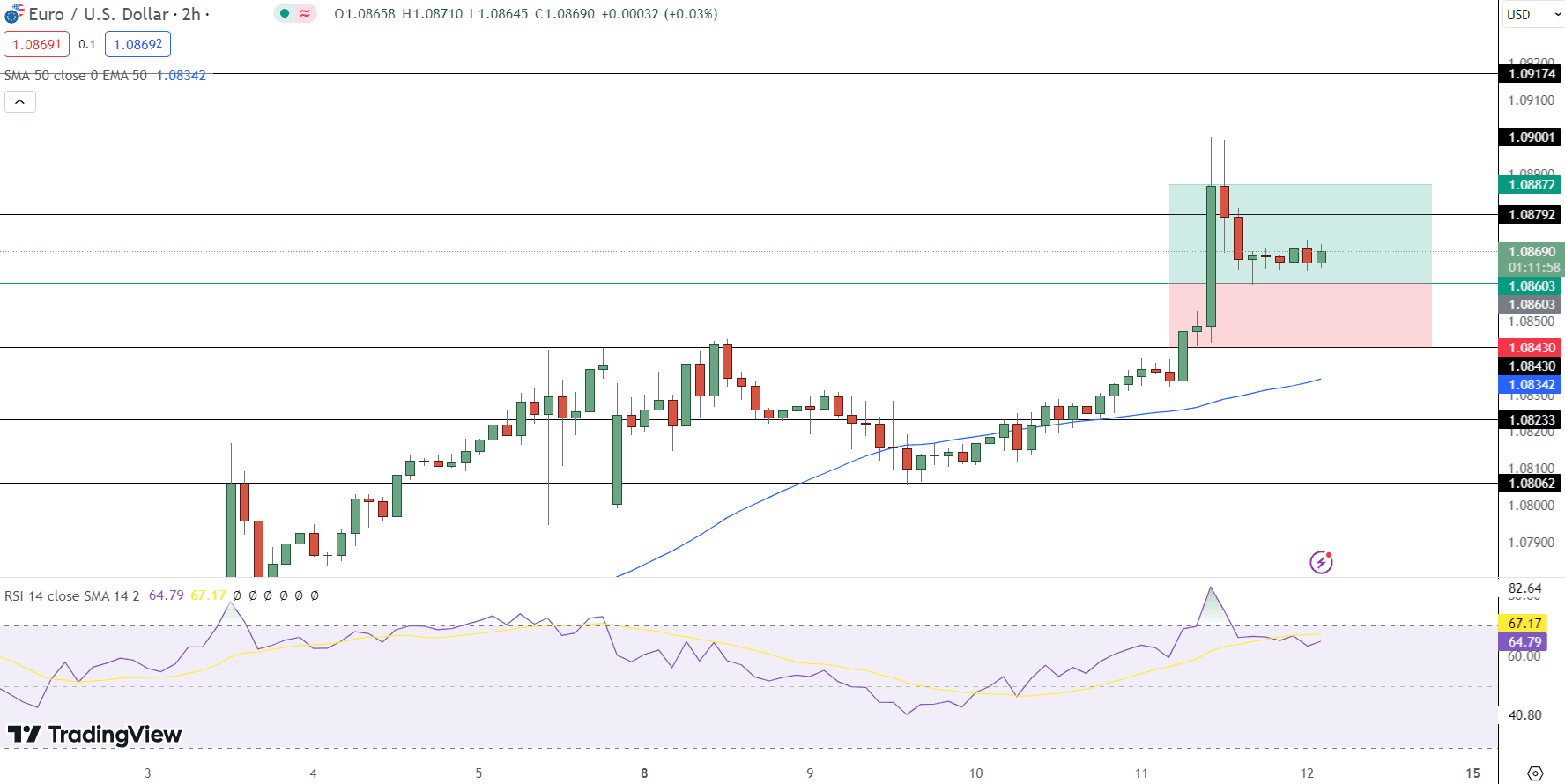Click the blue EMA axis label 1.08342

1531,385
